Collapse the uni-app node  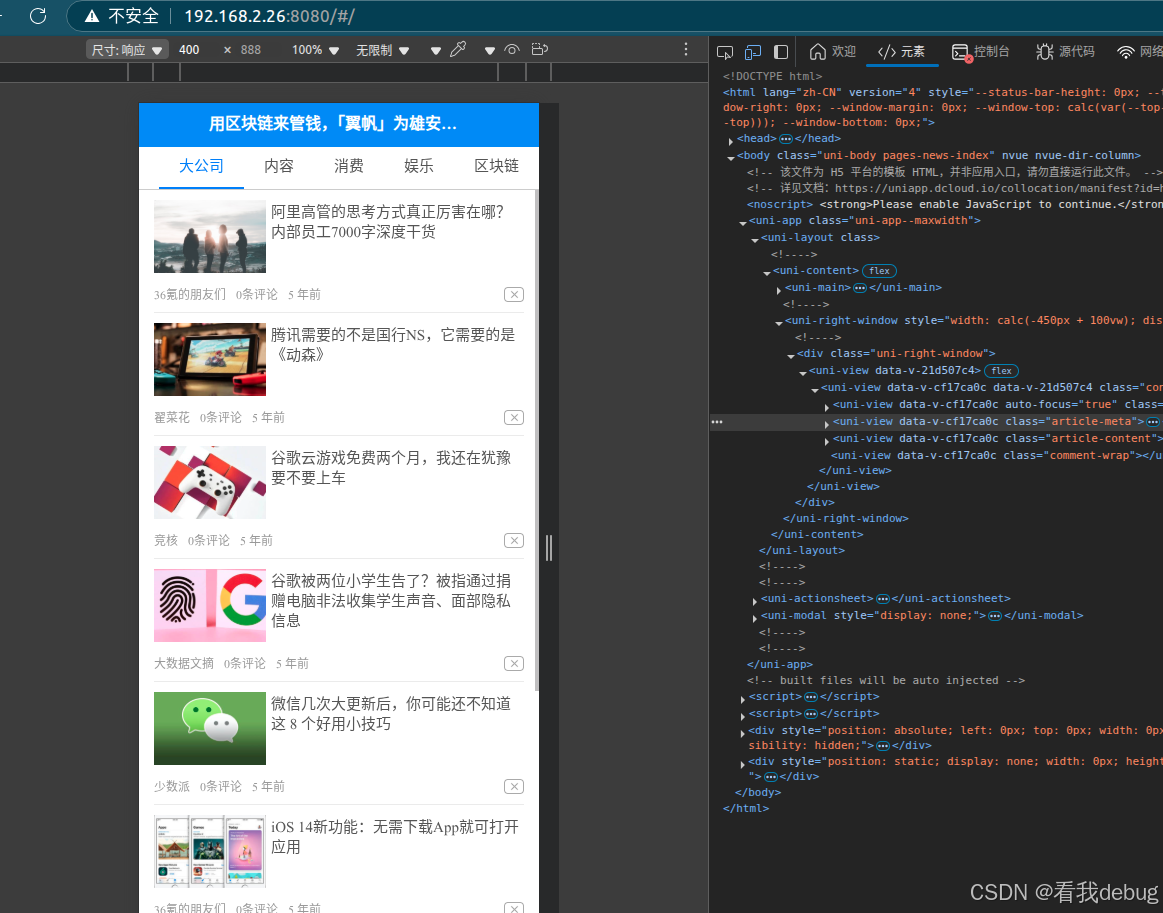coord(742,223)
